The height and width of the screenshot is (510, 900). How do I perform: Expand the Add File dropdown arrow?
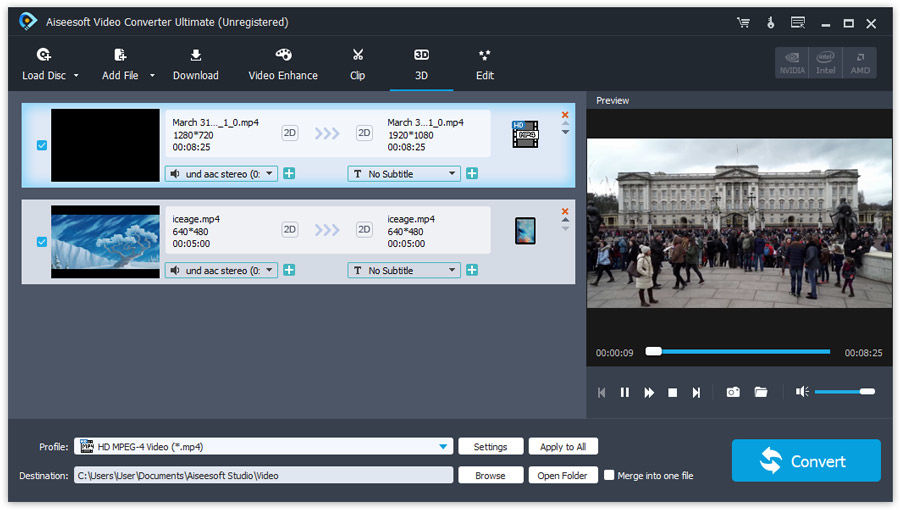(152, 76)
